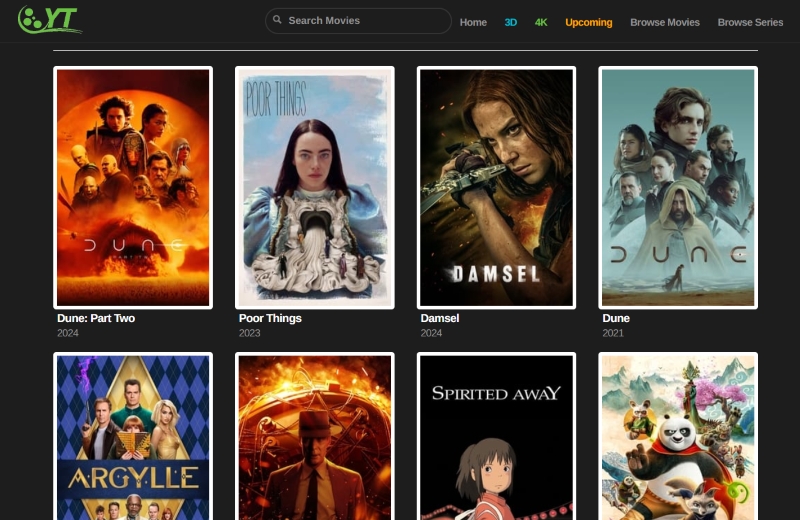Open Browse Series
The height and width of the screenshot is (520, 800).
click(750, 22)
